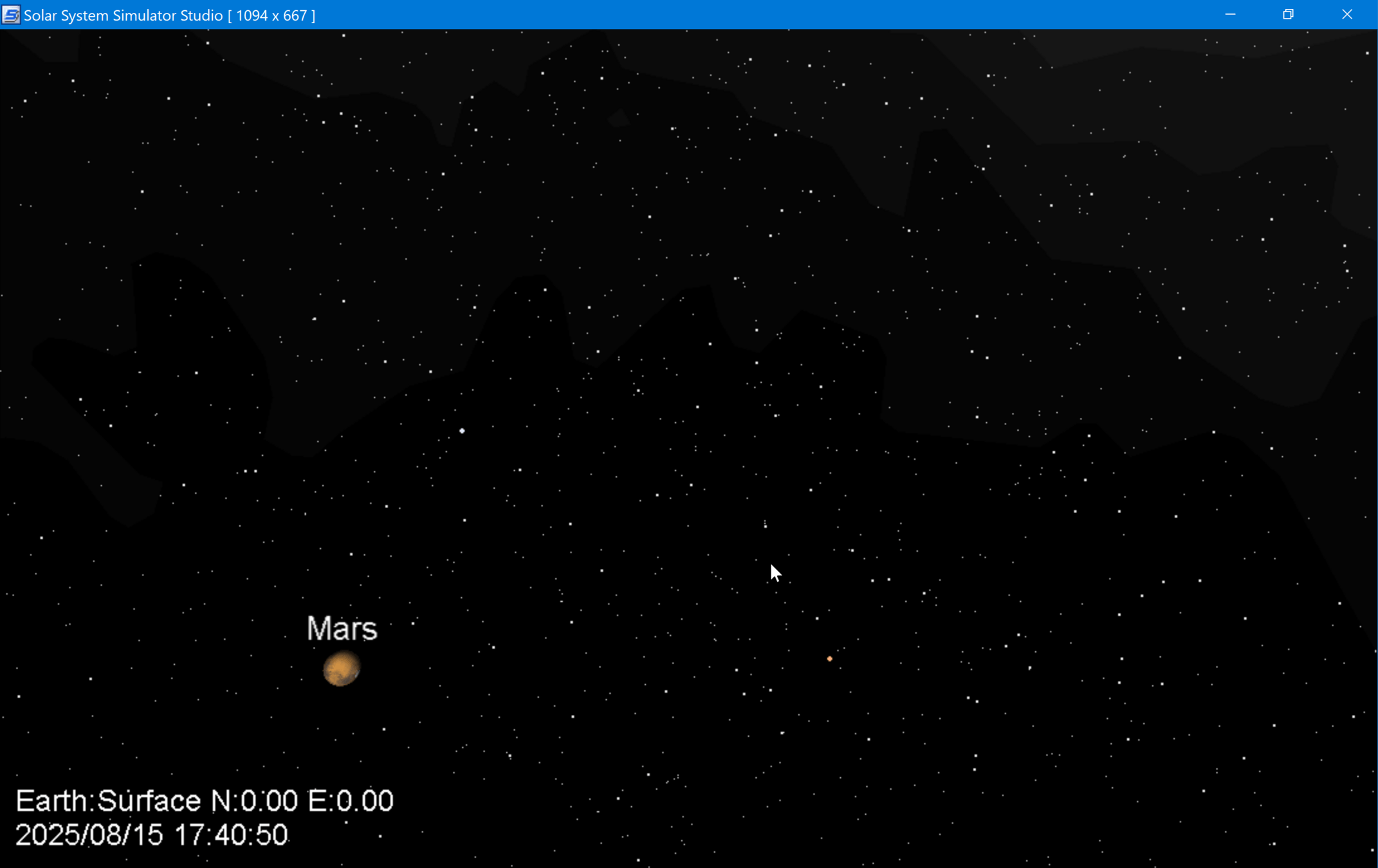Image resolution: width=1378 pixels, height=868 pixels.
Task: Minimize the Solar System Simulator window
Action: click(x=1230, y=15)
